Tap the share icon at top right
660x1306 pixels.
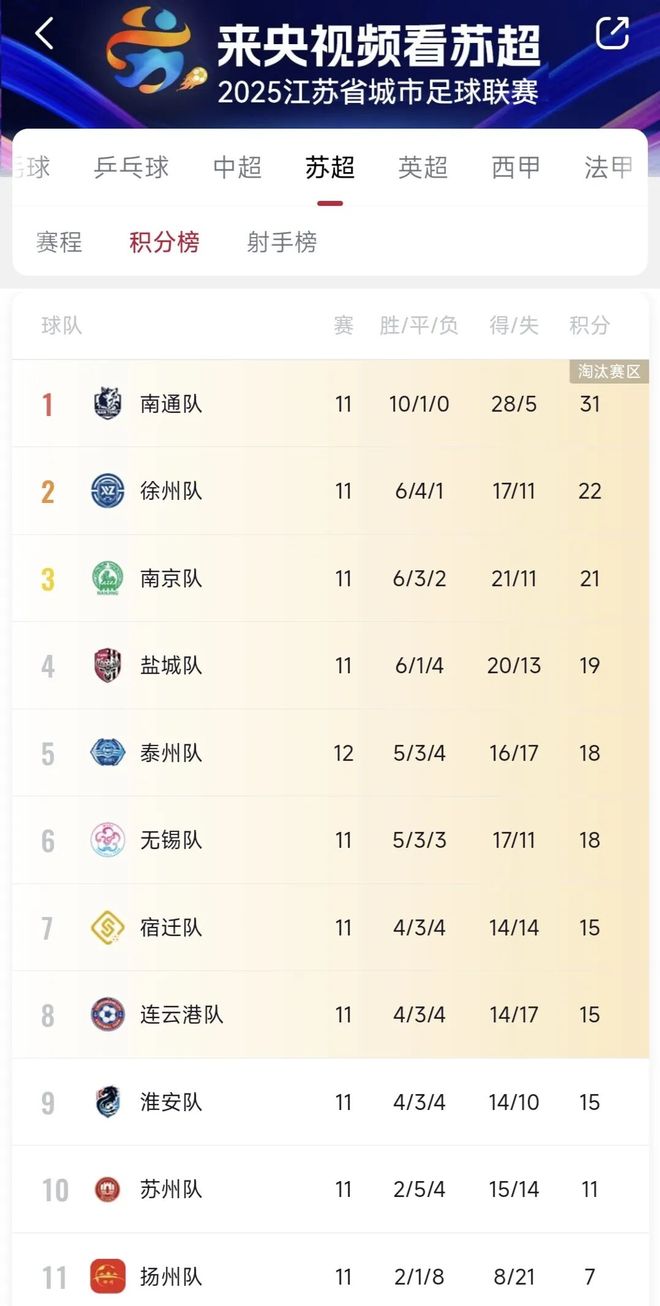point(612,34)
